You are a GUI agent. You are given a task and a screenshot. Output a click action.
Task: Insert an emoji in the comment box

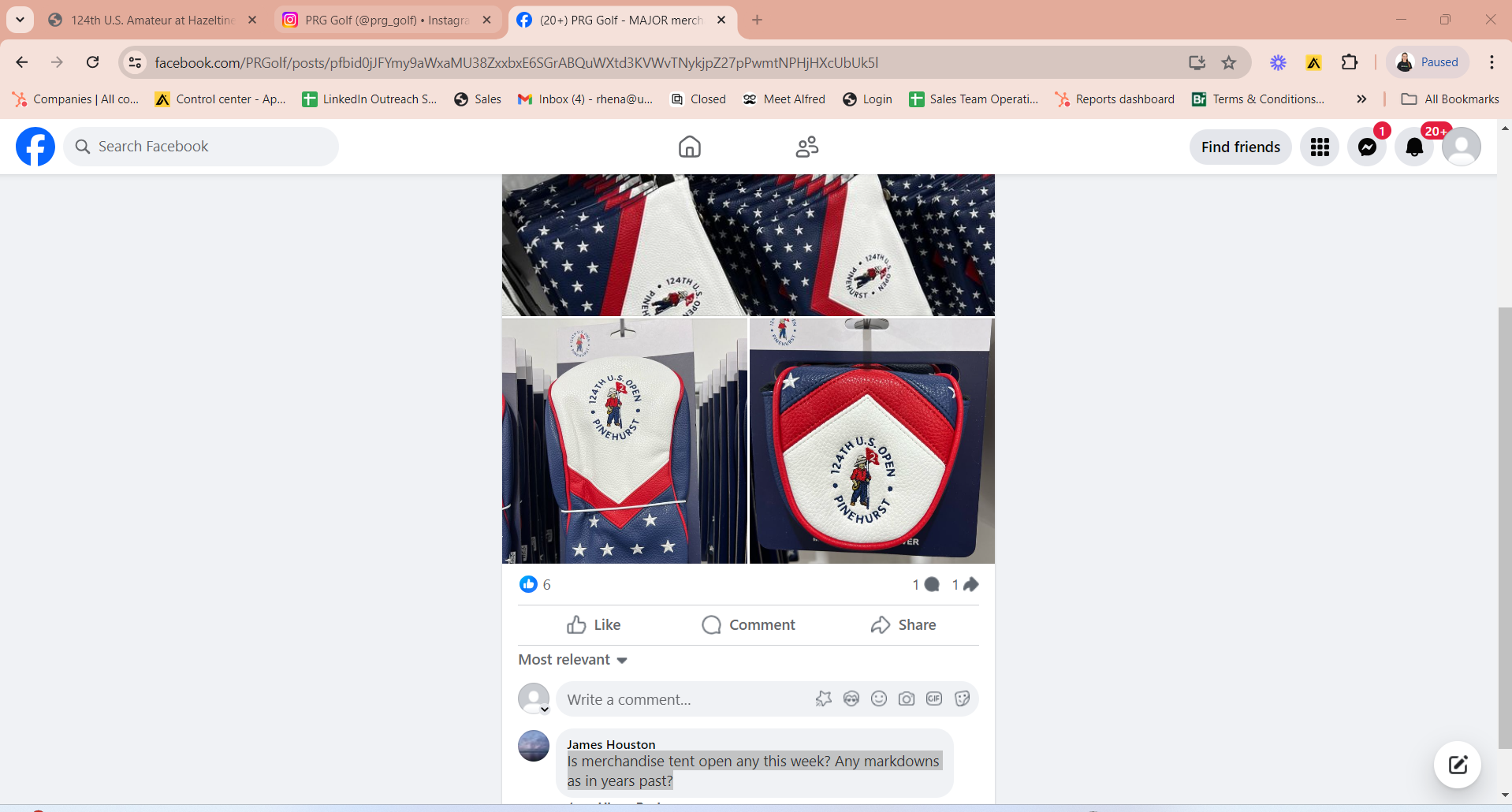[x=879, y=698]
